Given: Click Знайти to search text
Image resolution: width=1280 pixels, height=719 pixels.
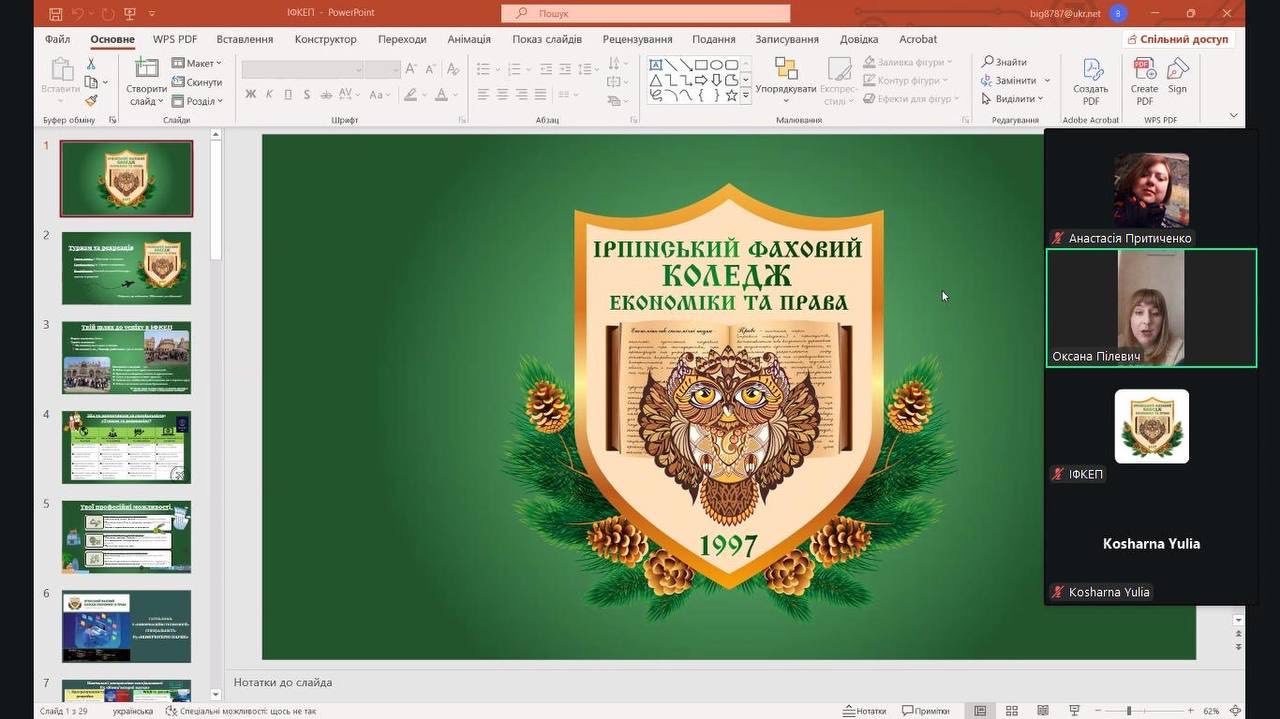Looking at the screenshot, I should point(1004,62).
